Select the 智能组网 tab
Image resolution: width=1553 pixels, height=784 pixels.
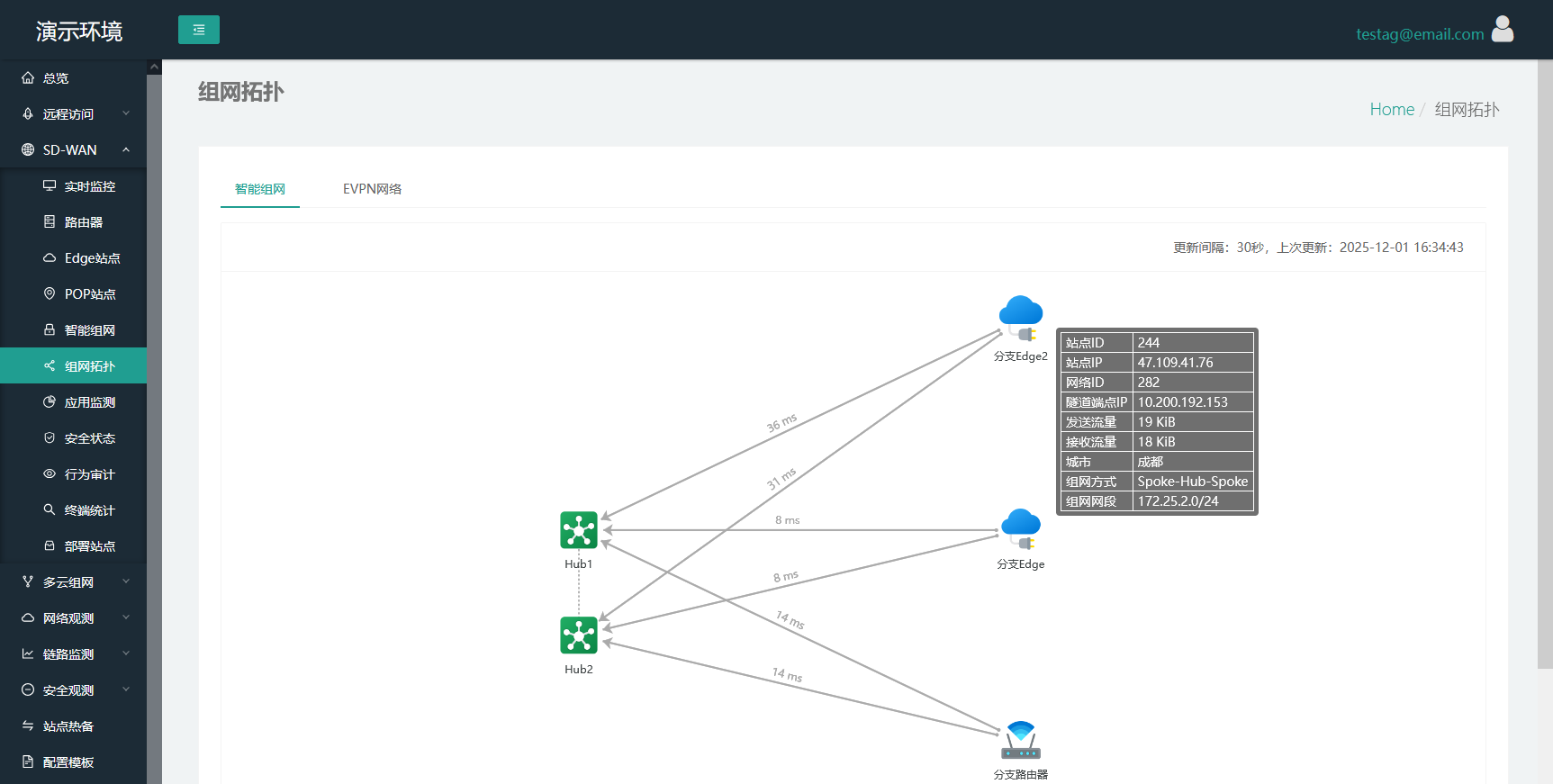click(260, 189)
